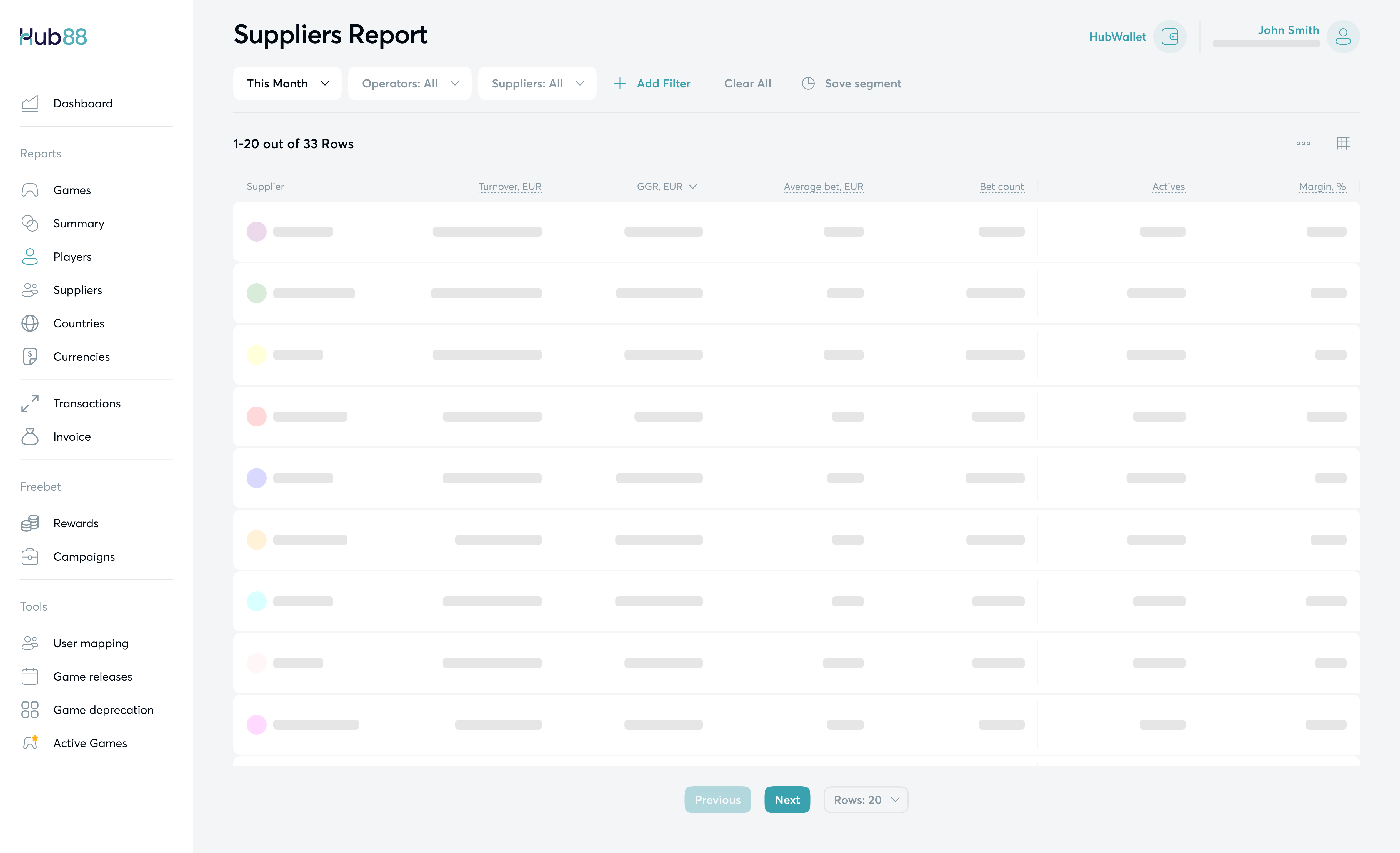Screen dimensions: 1400x853
Task: Click the Countries globe icon
Action: click(29, 323)
